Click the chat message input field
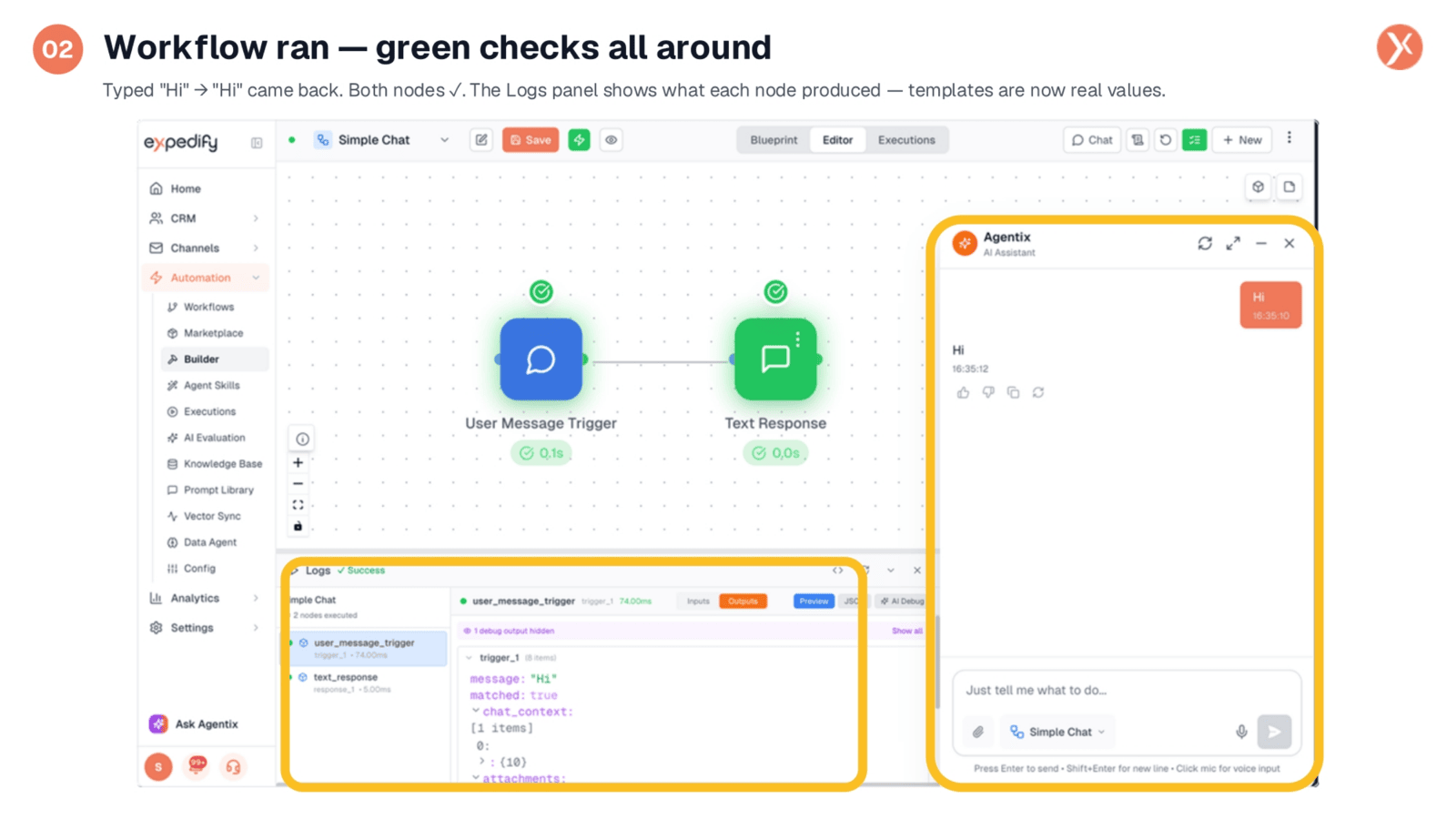This screenshot has height=819, width=1456. tap(1127, 691)
